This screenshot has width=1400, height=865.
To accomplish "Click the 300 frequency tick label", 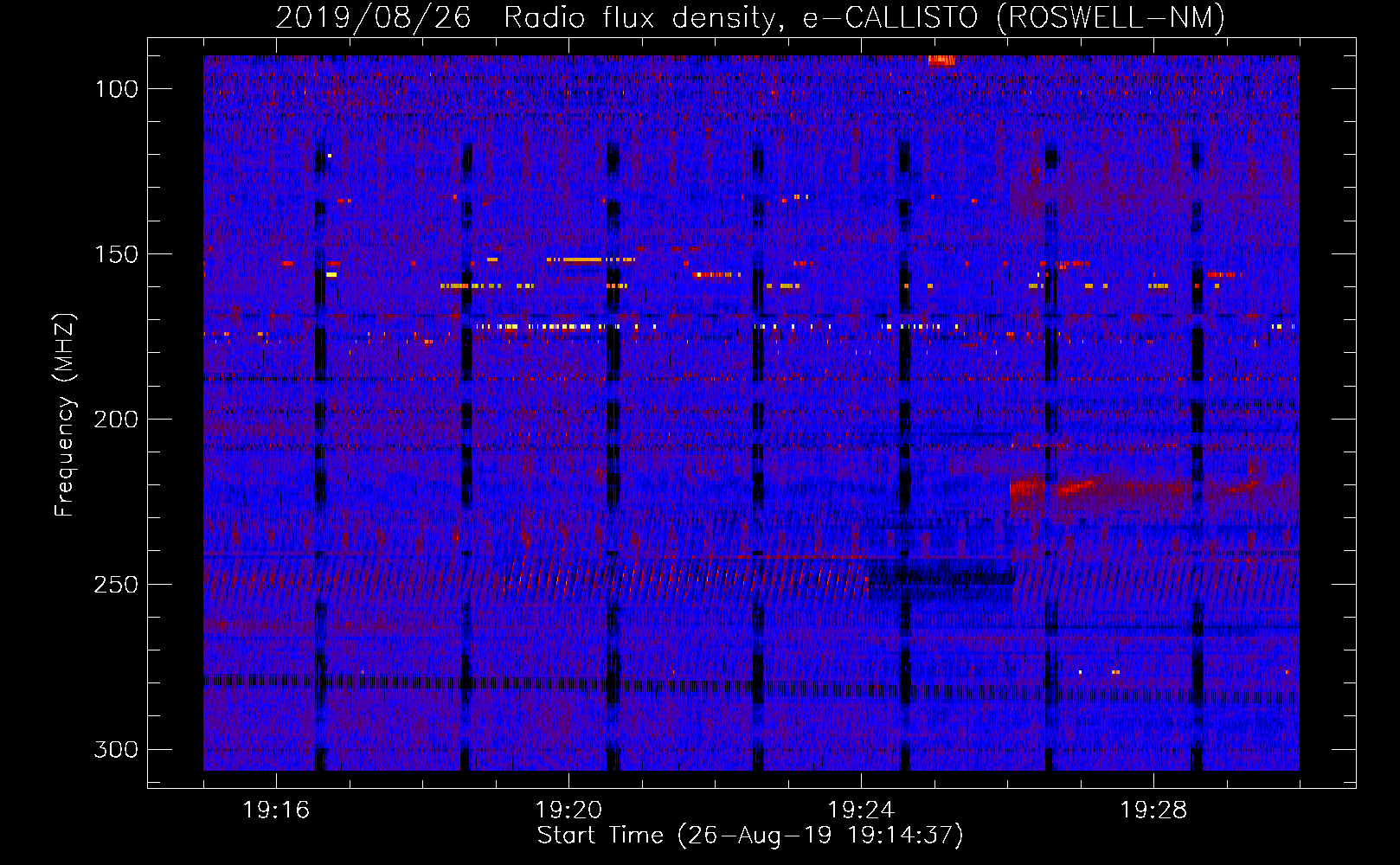I will (117, 749).
